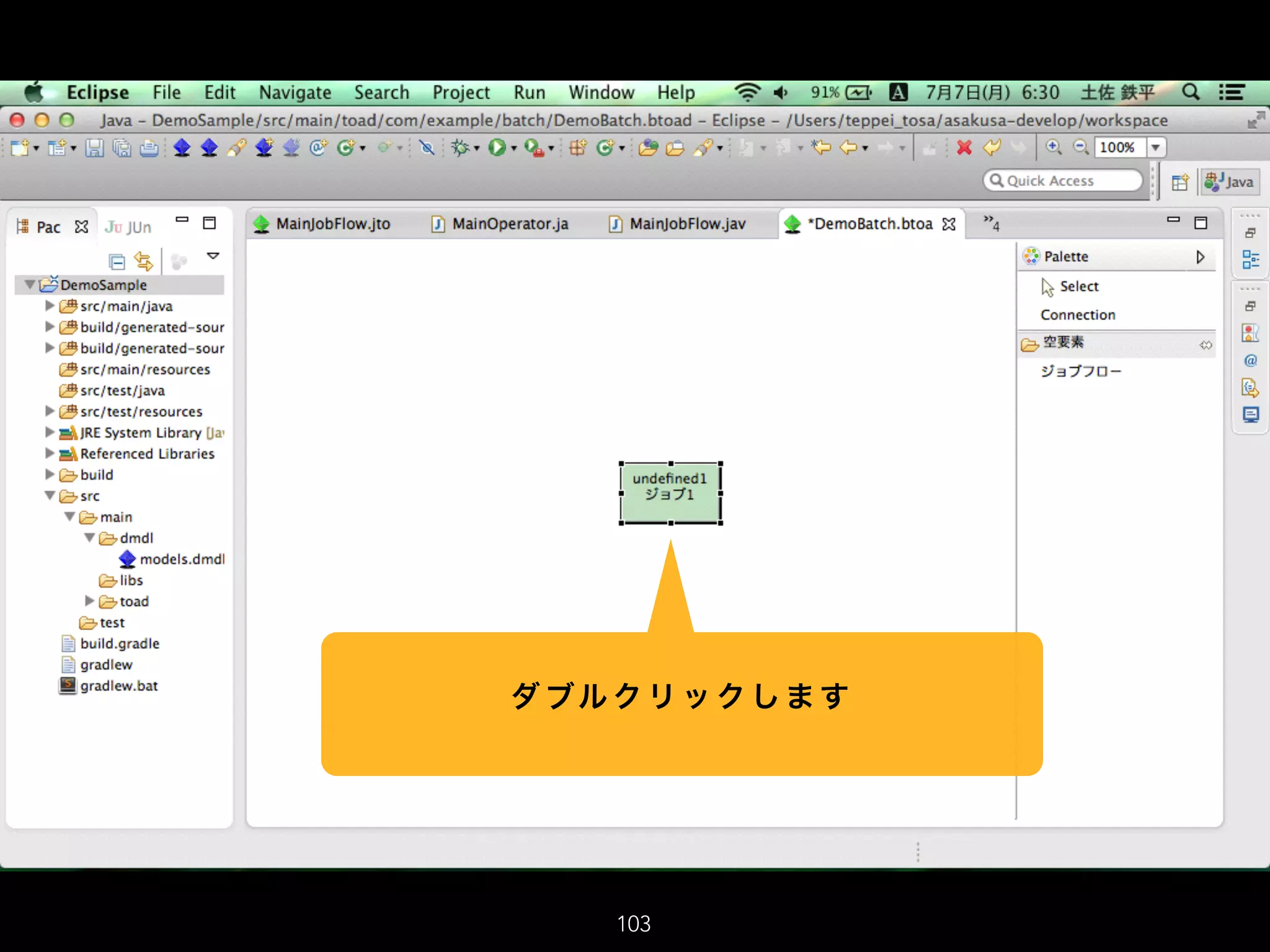Switch to the MainOperator.ja tab
The width and height of the screenshot is (1270, 952).
pos(509,224)
